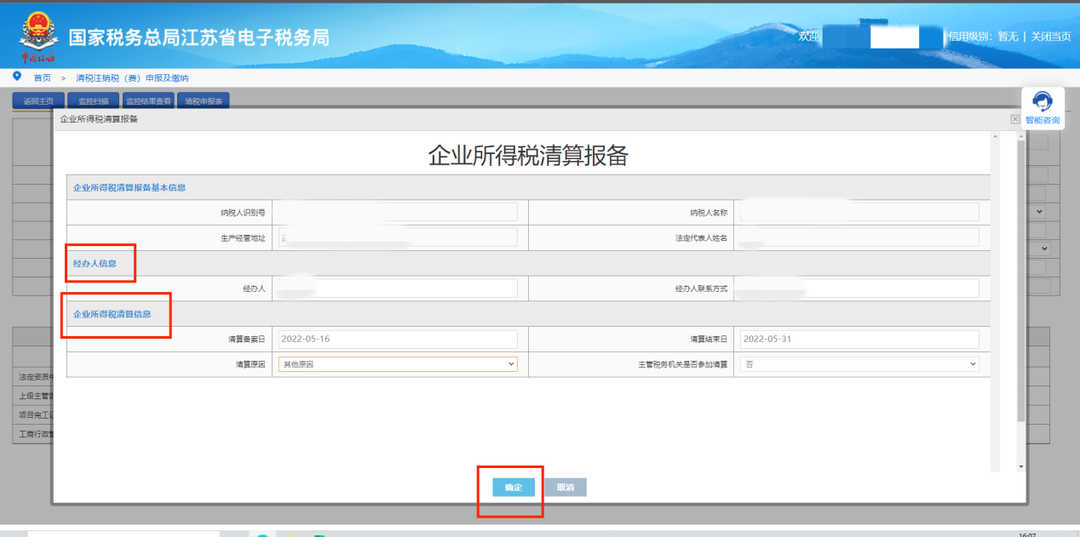Screen dimensions: 1080x537
Task: Open the 监控扫描 tab
Action: click(93, 101)
